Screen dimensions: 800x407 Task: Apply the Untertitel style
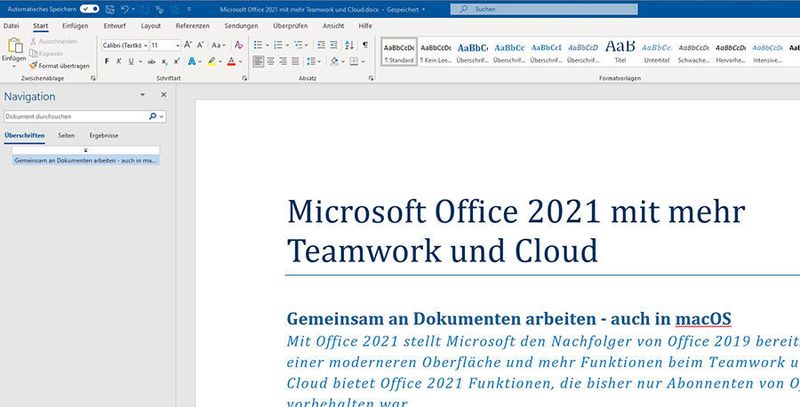pyautogui.click(x=657, y=52)
